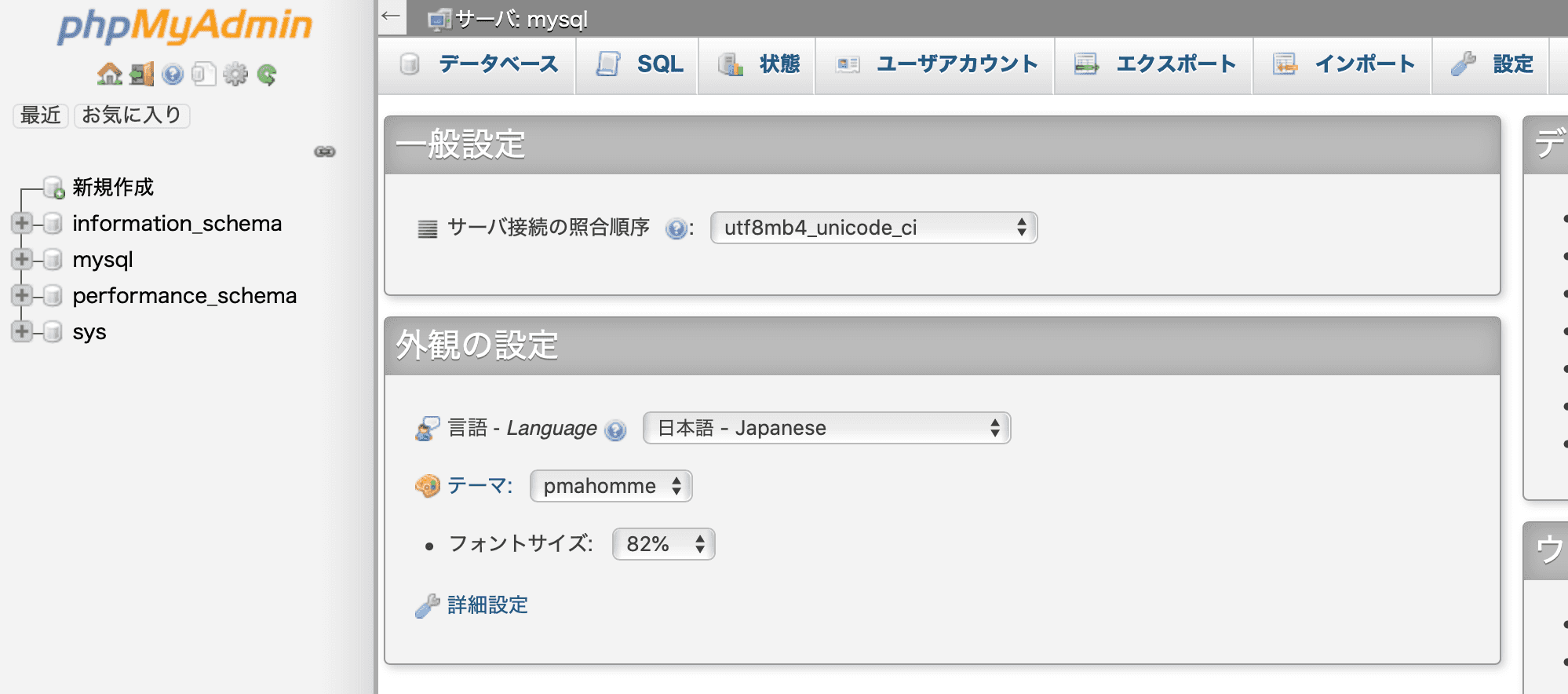1568x694 pixels.
Task: Open navigation panel settings gear icon
Action: 235,75
